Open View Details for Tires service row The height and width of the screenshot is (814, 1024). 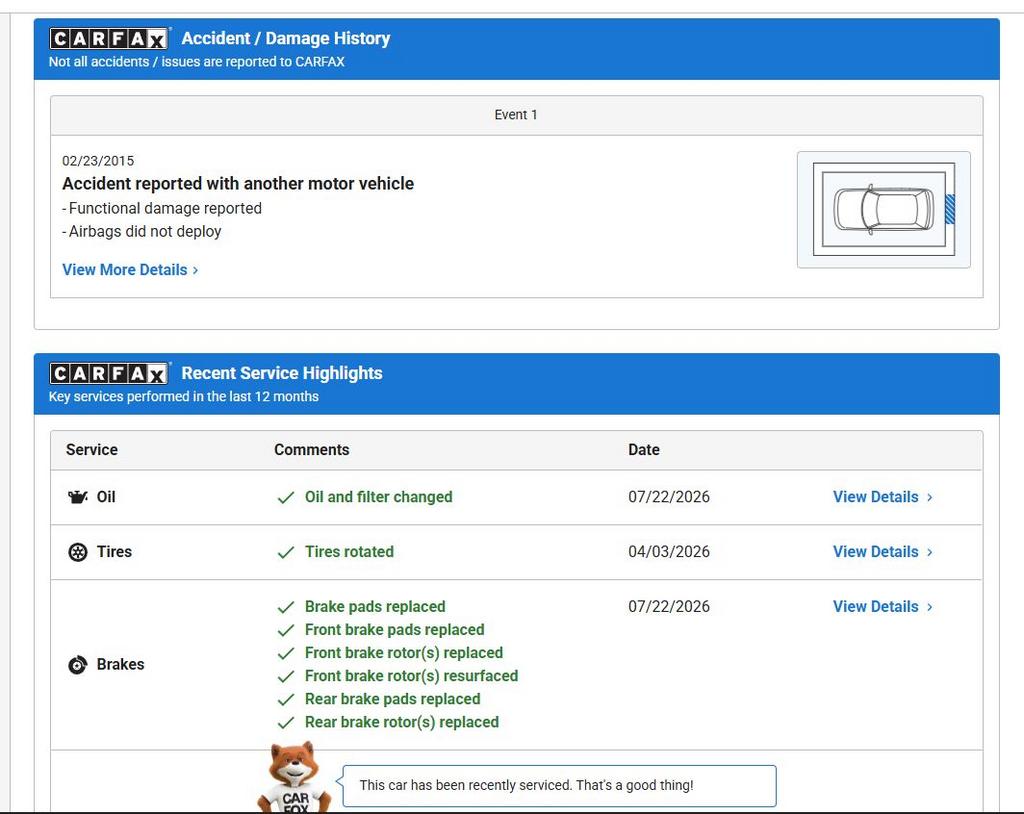click(x=882, y=552)
